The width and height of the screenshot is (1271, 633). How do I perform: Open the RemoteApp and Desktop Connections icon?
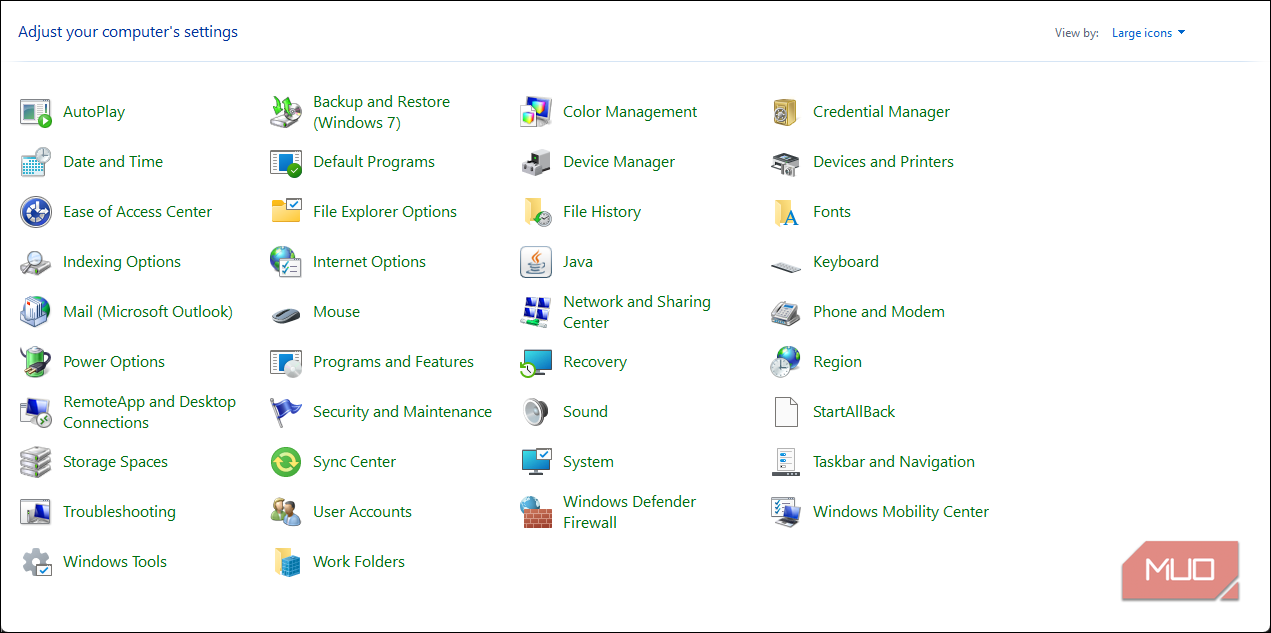36,412
